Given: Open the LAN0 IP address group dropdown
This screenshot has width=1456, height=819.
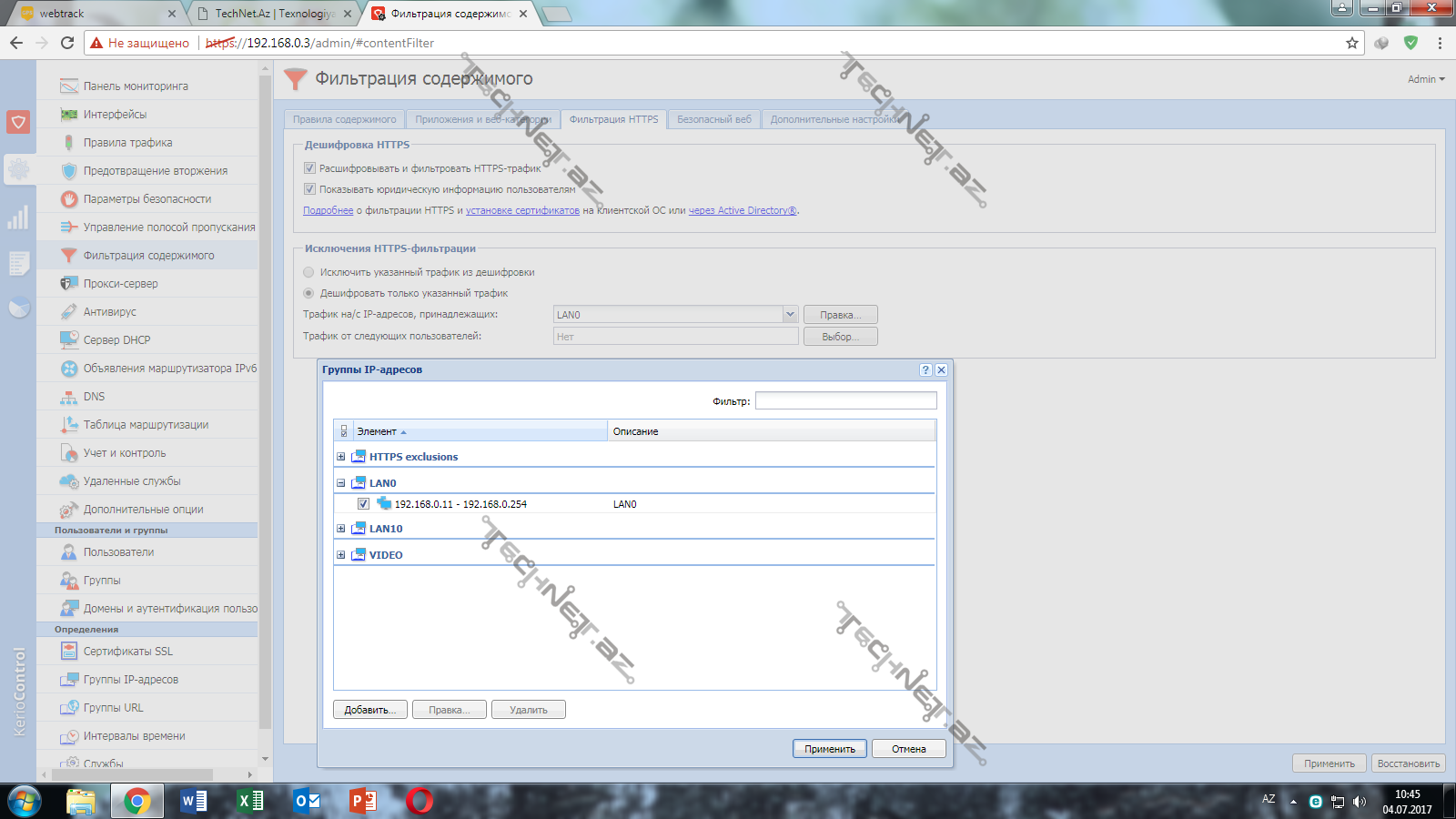Looking at the screenshot, I should 789,315.
